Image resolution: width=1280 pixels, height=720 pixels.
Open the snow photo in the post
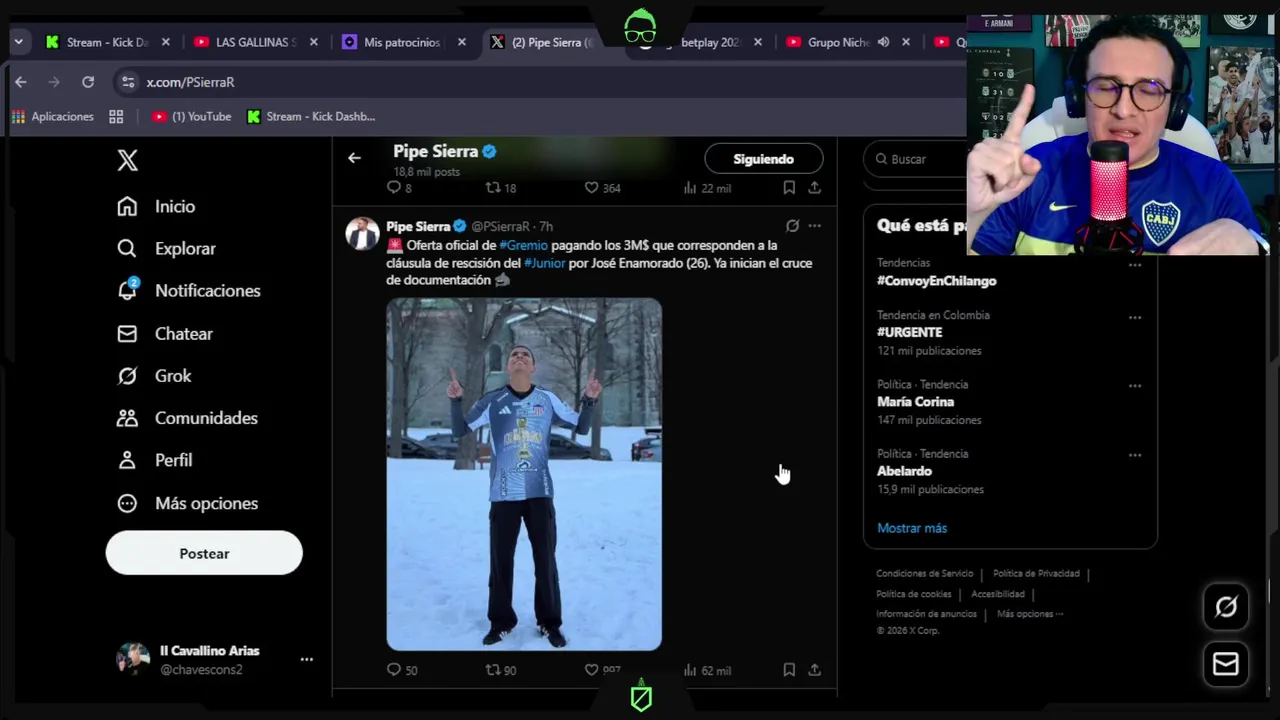[x=524, y=474]
